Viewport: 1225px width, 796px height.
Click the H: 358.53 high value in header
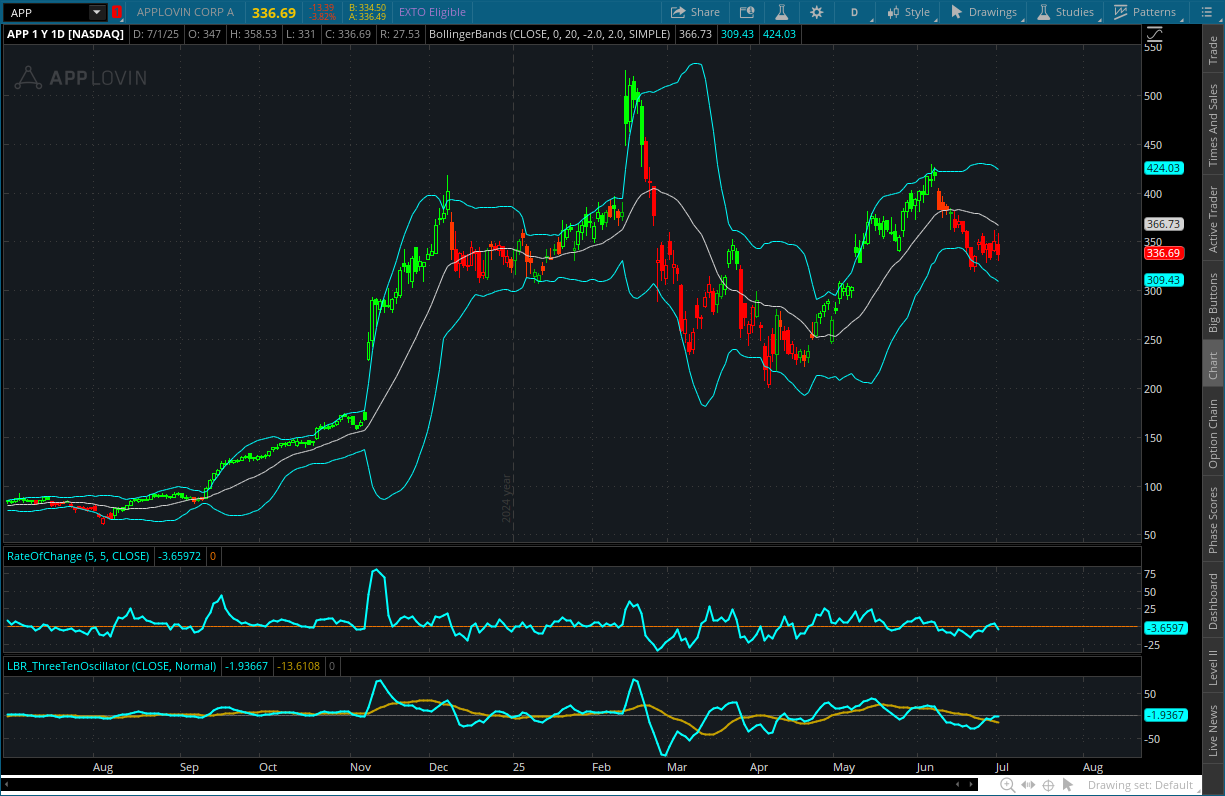[x=254, y=34]
